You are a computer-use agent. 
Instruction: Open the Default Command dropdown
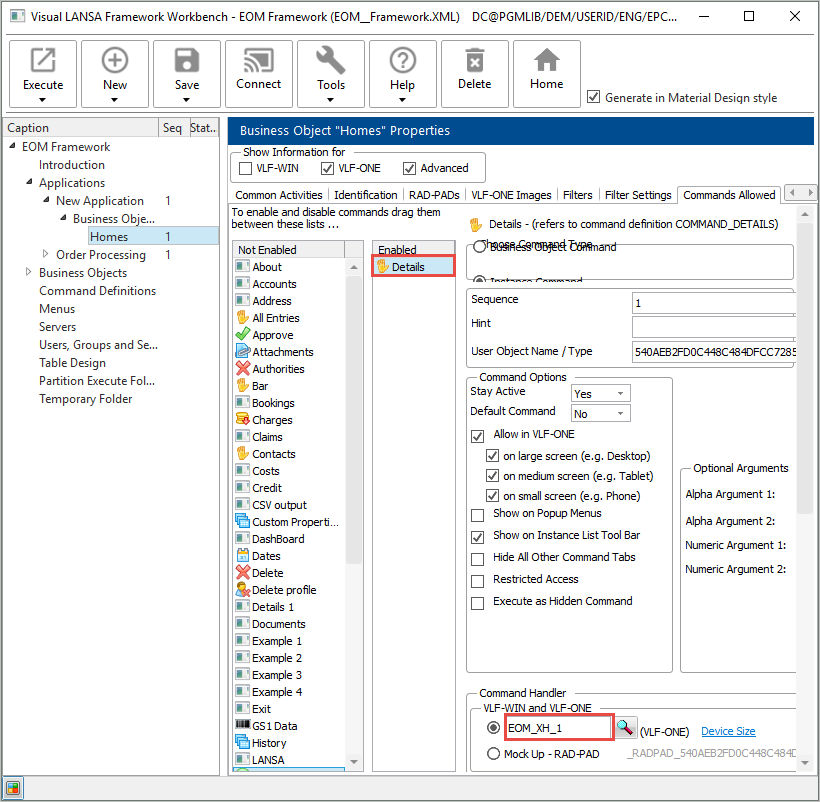pos(600,414)
